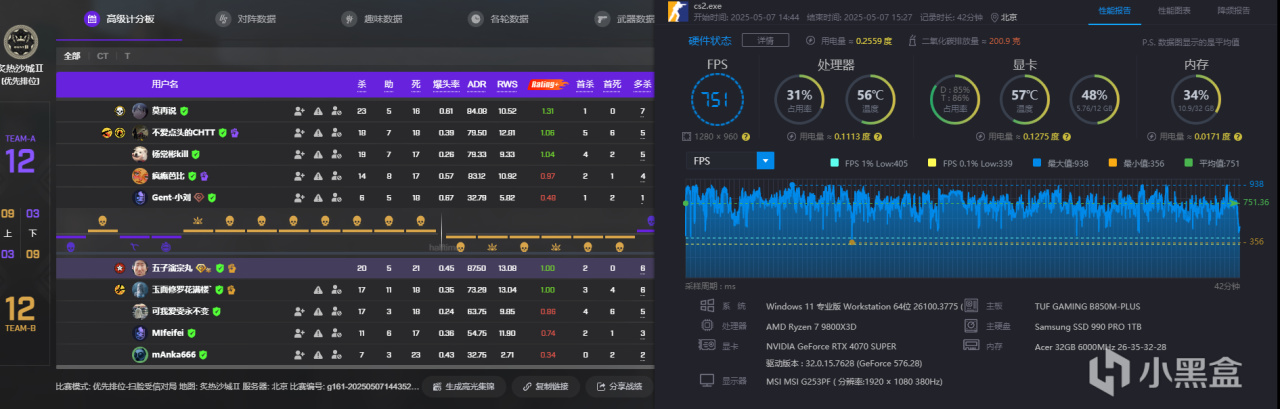Report warning icon for 玉面修罗花满楼
The image size is (1280, 409).
318,290
